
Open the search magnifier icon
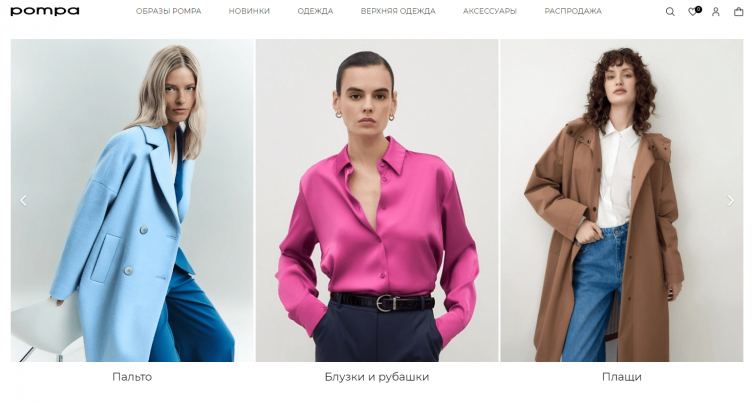click(670, 12)
